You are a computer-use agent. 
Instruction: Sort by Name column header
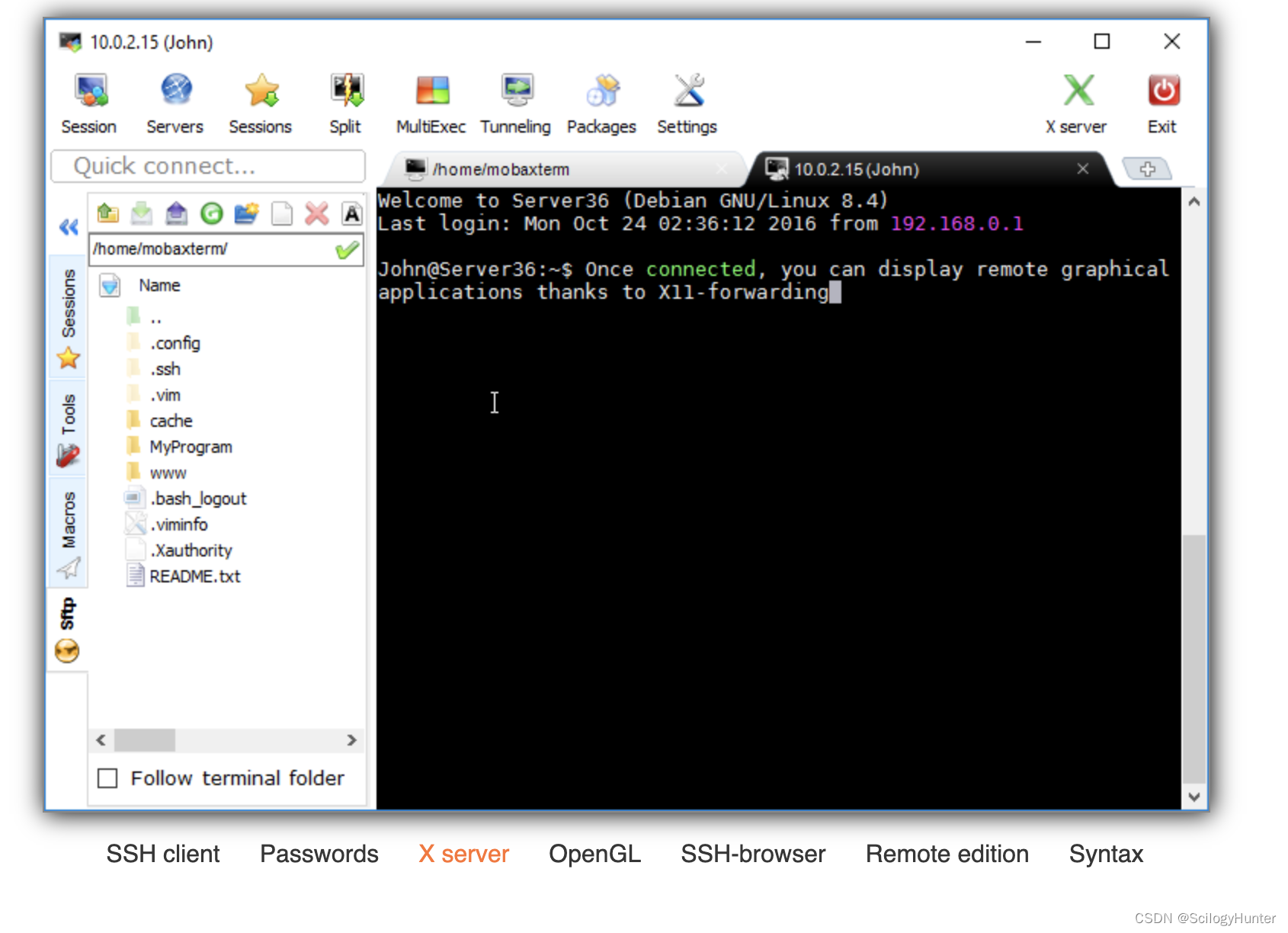159,286
